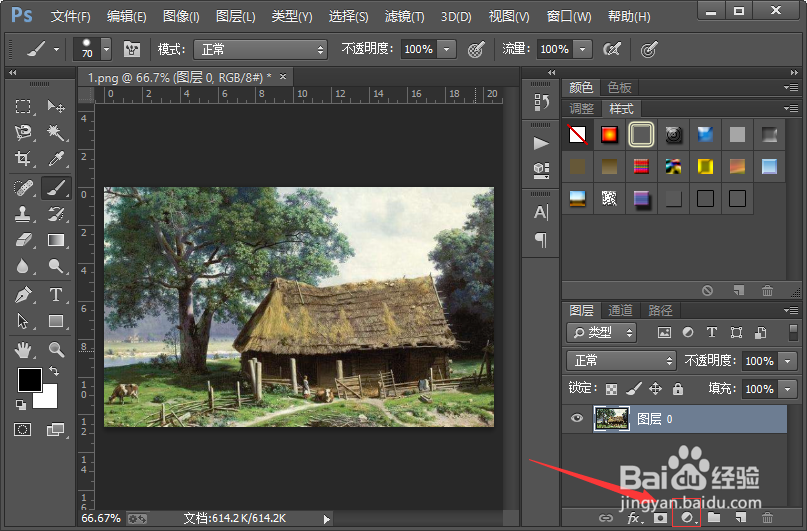This screenshot has width=807, height=531.
Task: Toggle Quick Mask mode
Action: click(23, 429)
